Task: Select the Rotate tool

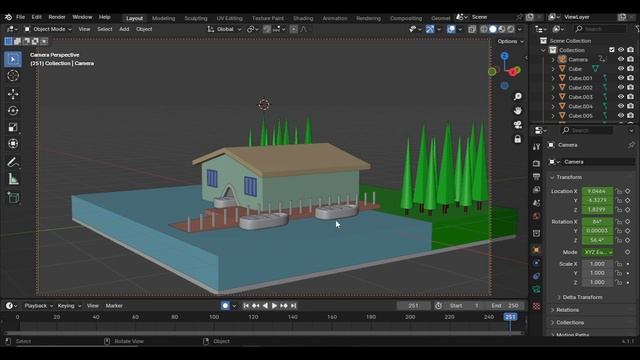Action: coord(13,111)
